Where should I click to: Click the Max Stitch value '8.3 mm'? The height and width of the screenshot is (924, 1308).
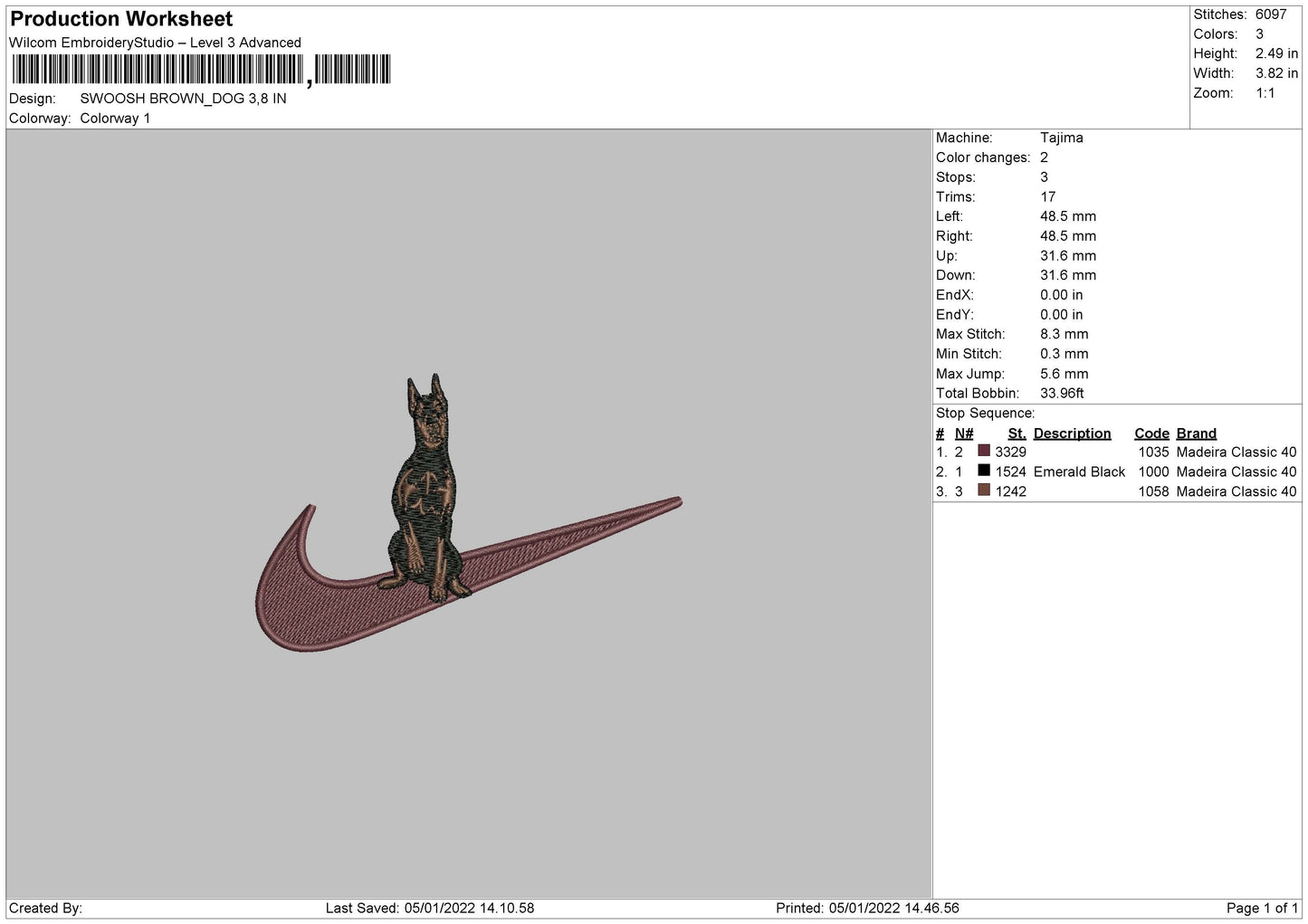(x=1065, y=335)
